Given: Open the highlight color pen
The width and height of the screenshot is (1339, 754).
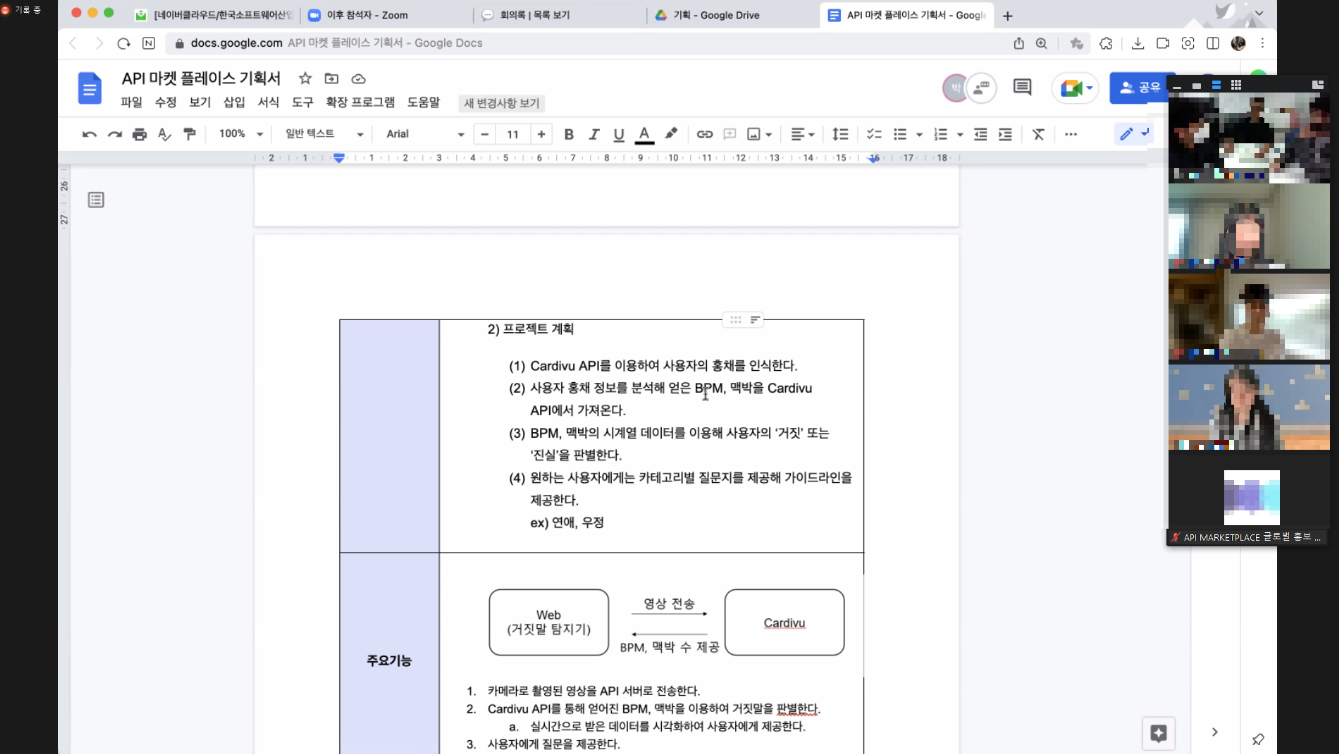Looking at the screenshot, I should point(671,134).
